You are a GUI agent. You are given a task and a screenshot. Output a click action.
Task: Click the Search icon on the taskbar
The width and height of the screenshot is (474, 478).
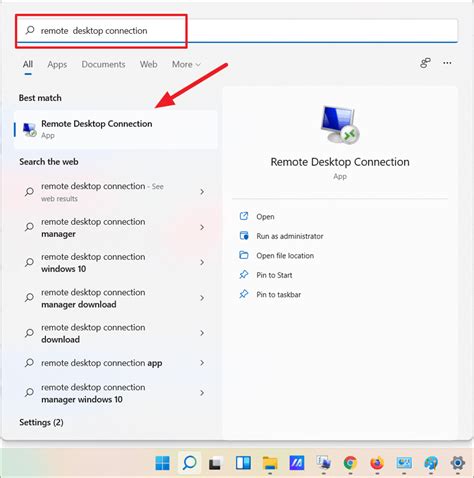coord(190,463)
